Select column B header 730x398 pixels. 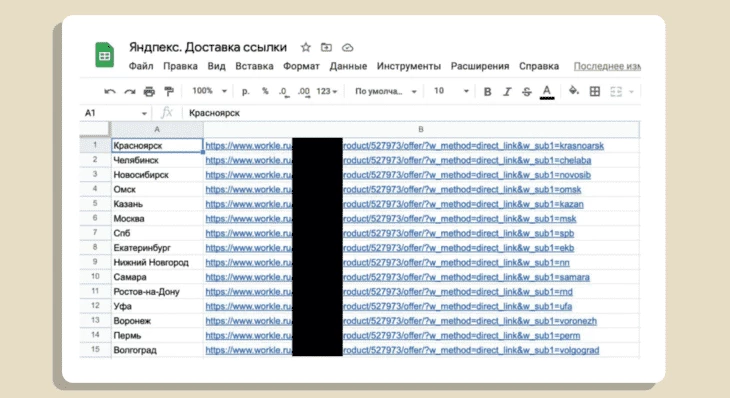pyautogui.click(x=421, y=129)
